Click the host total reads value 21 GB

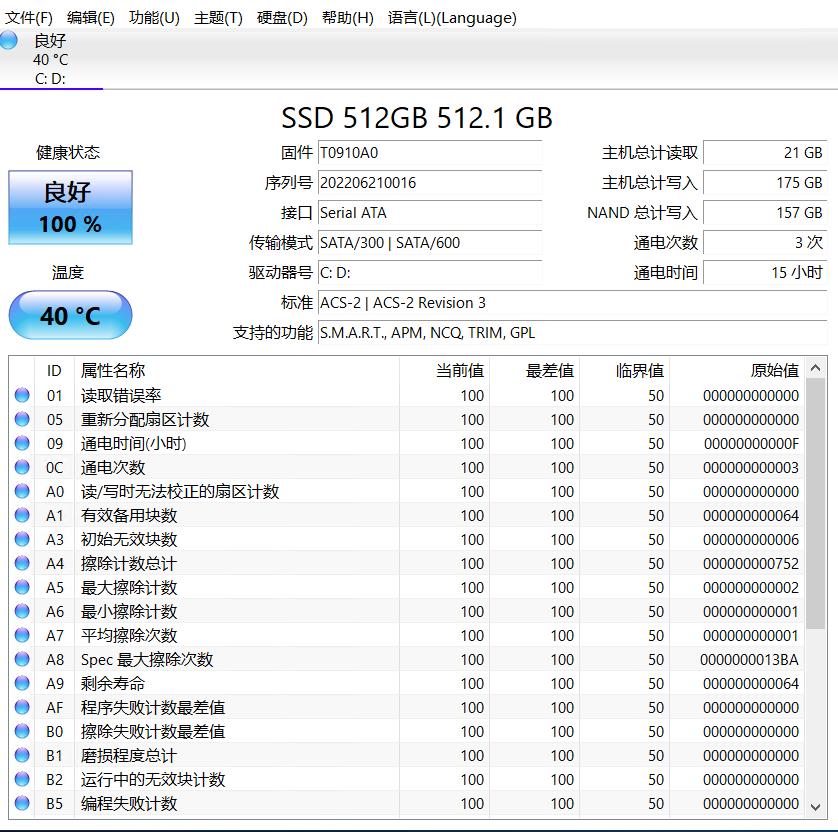(x=765, y=153)
